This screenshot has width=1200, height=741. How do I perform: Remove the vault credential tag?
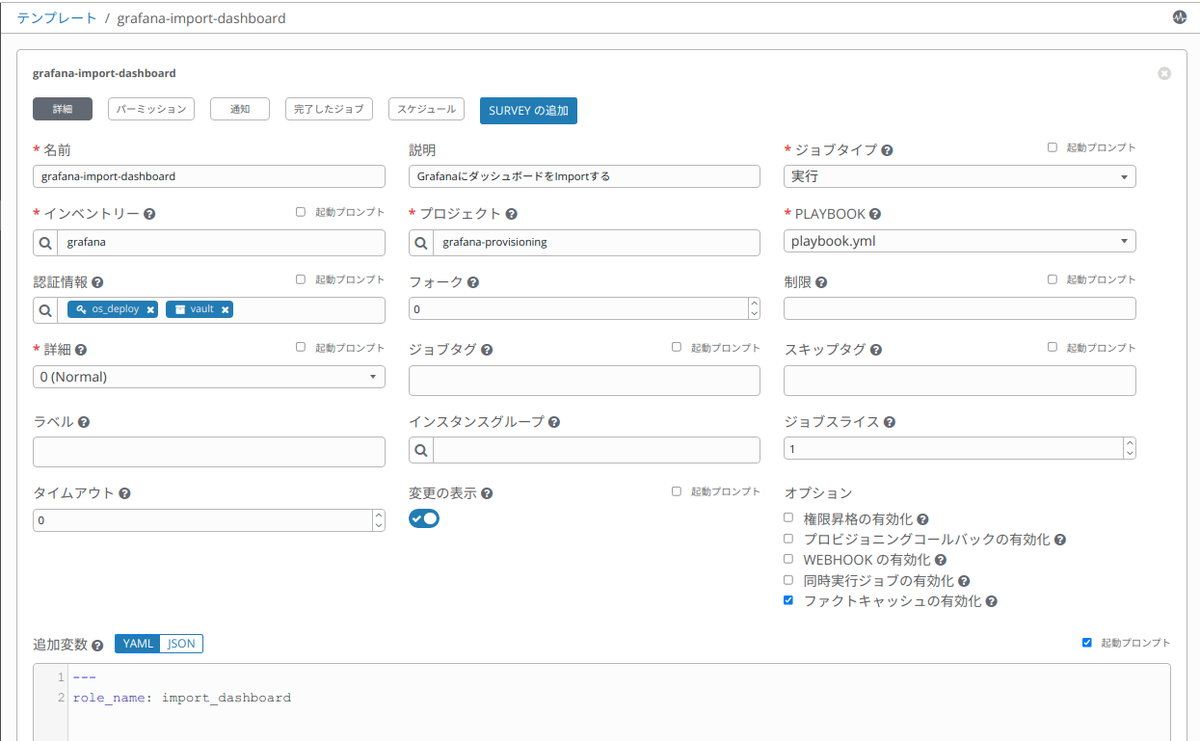[226, 310]
